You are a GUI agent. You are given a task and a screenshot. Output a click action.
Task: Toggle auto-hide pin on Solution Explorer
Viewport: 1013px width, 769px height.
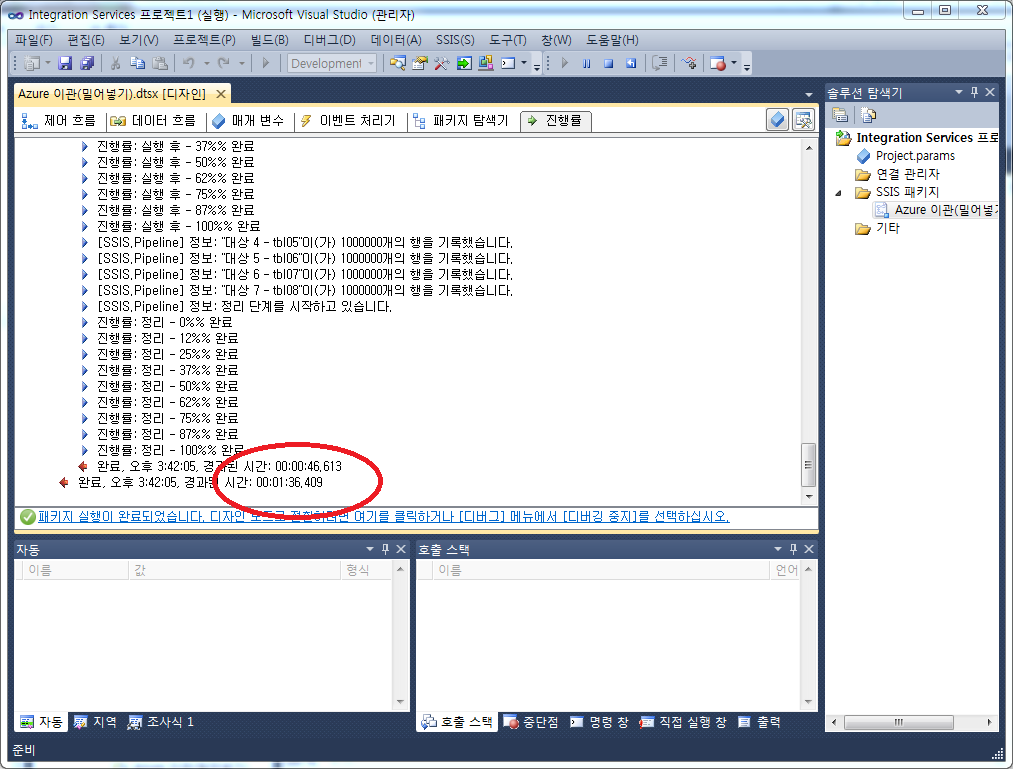coord(975,92)
